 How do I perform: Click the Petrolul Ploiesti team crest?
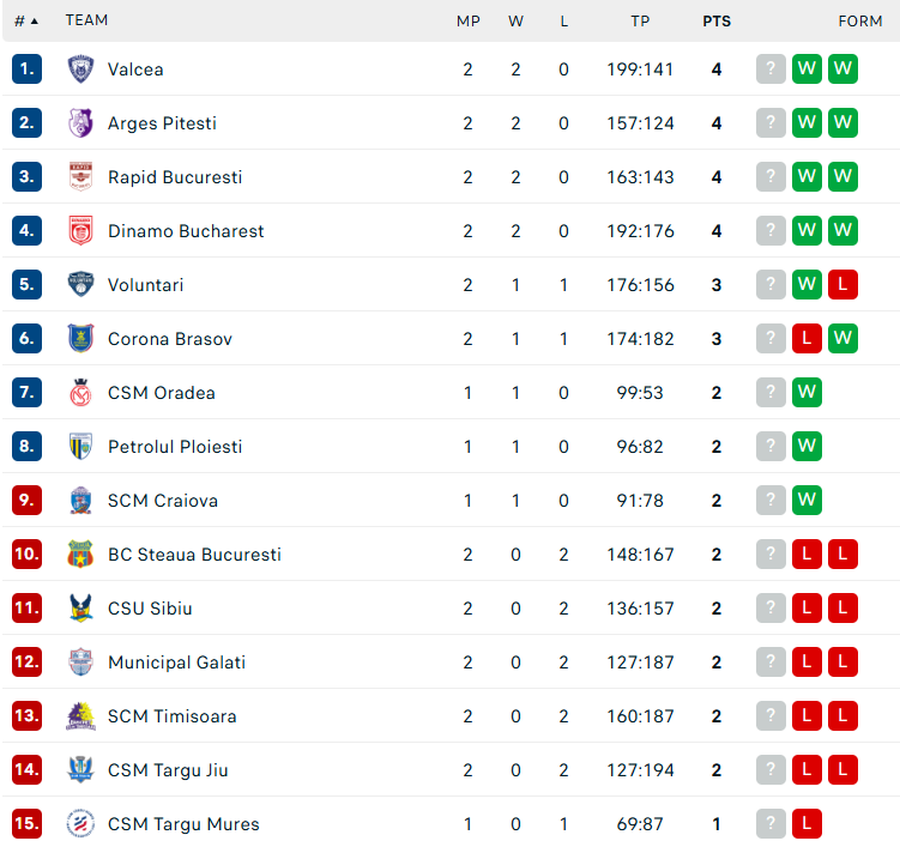click(x=80, y=447)
